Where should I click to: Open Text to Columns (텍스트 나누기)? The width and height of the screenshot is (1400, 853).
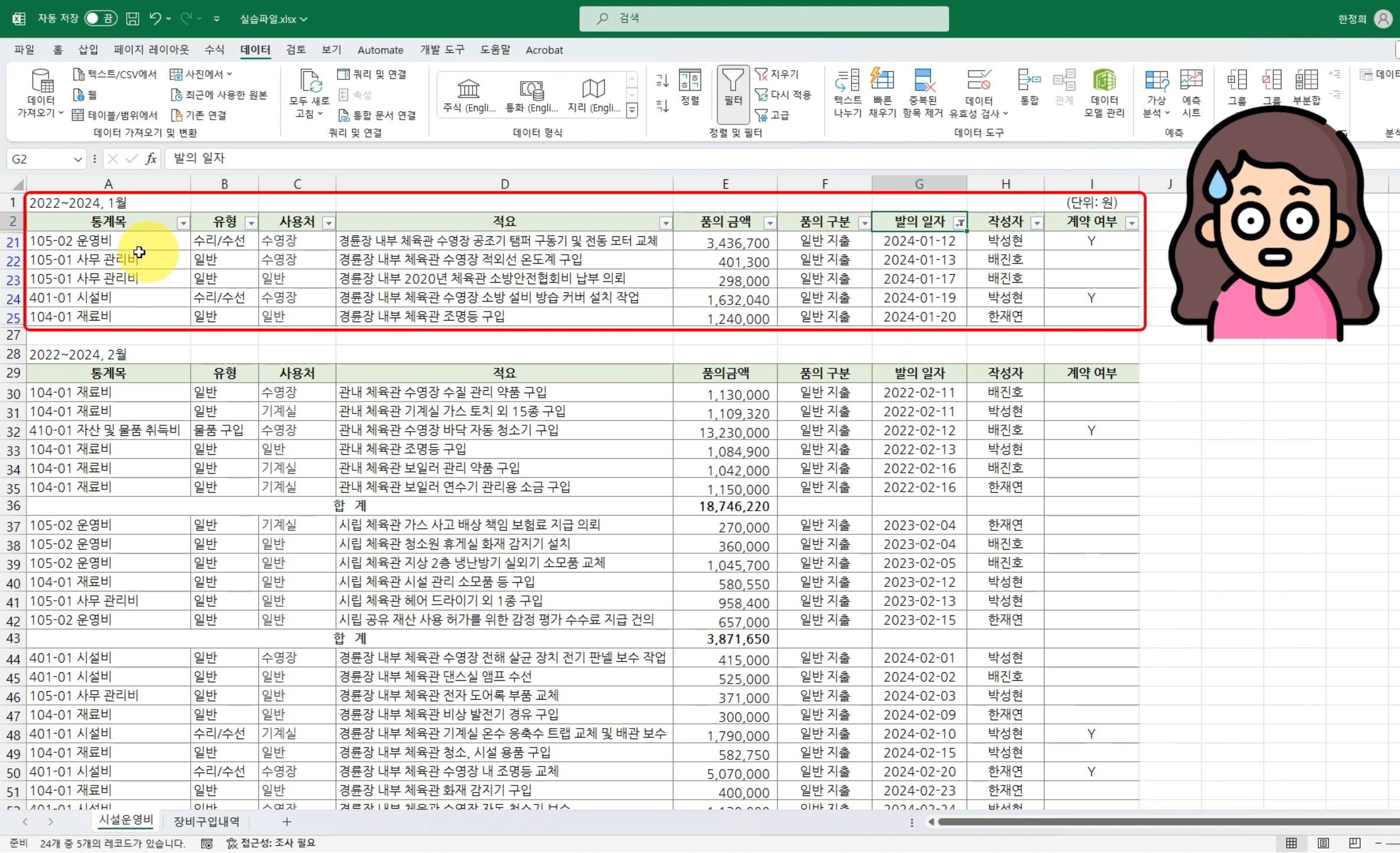pyautogui.click(x=847, y=81)
